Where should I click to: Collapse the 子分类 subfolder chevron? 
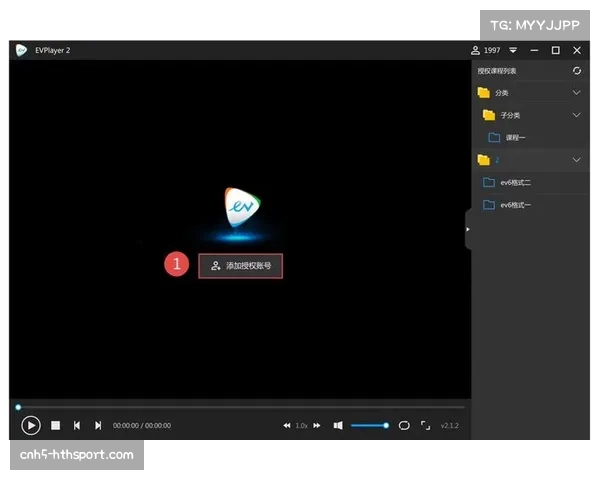(x=576, y=115)
